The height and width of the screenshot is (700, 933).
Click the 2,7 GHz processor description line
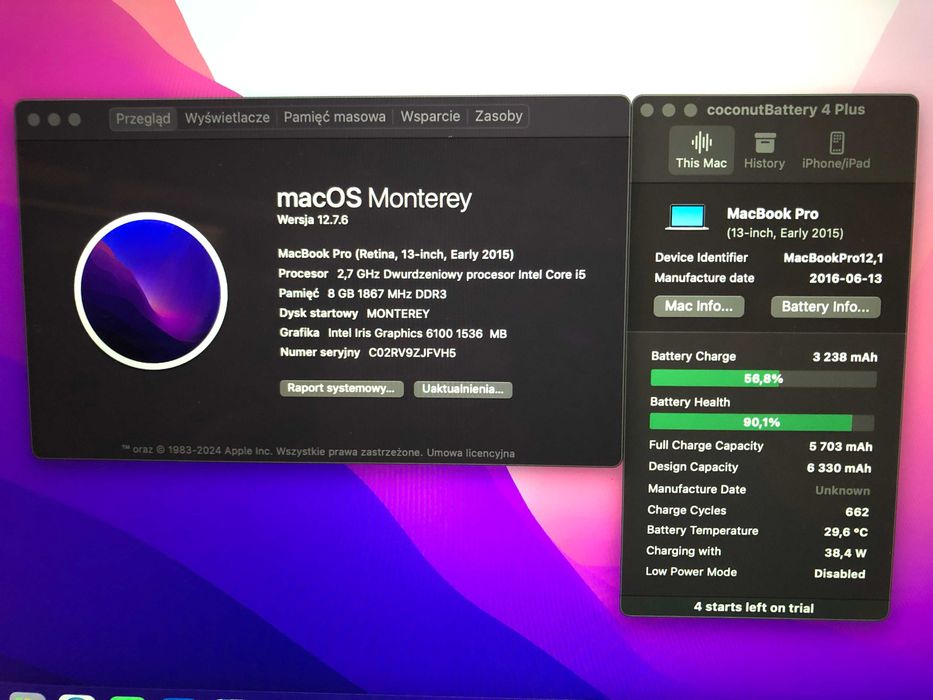pos(432,274)
